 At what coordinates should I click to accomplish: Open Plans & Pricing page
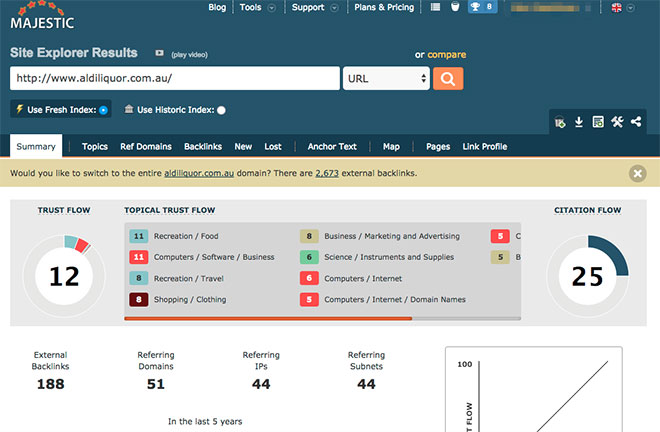click(384, 7)
